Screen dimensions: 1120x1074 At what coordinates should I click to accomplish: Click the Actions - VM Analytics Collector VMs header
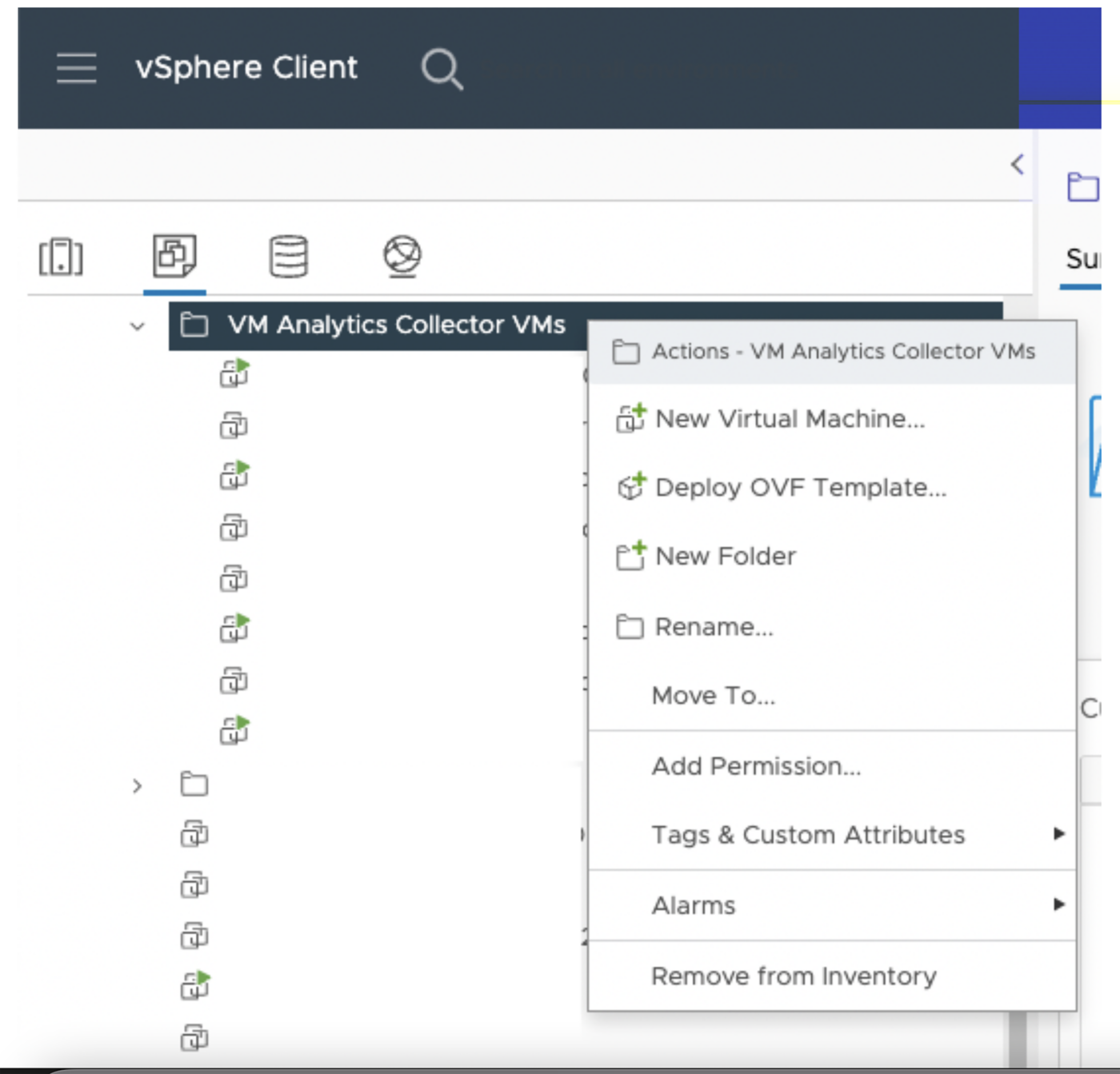(x=832, y=352)
